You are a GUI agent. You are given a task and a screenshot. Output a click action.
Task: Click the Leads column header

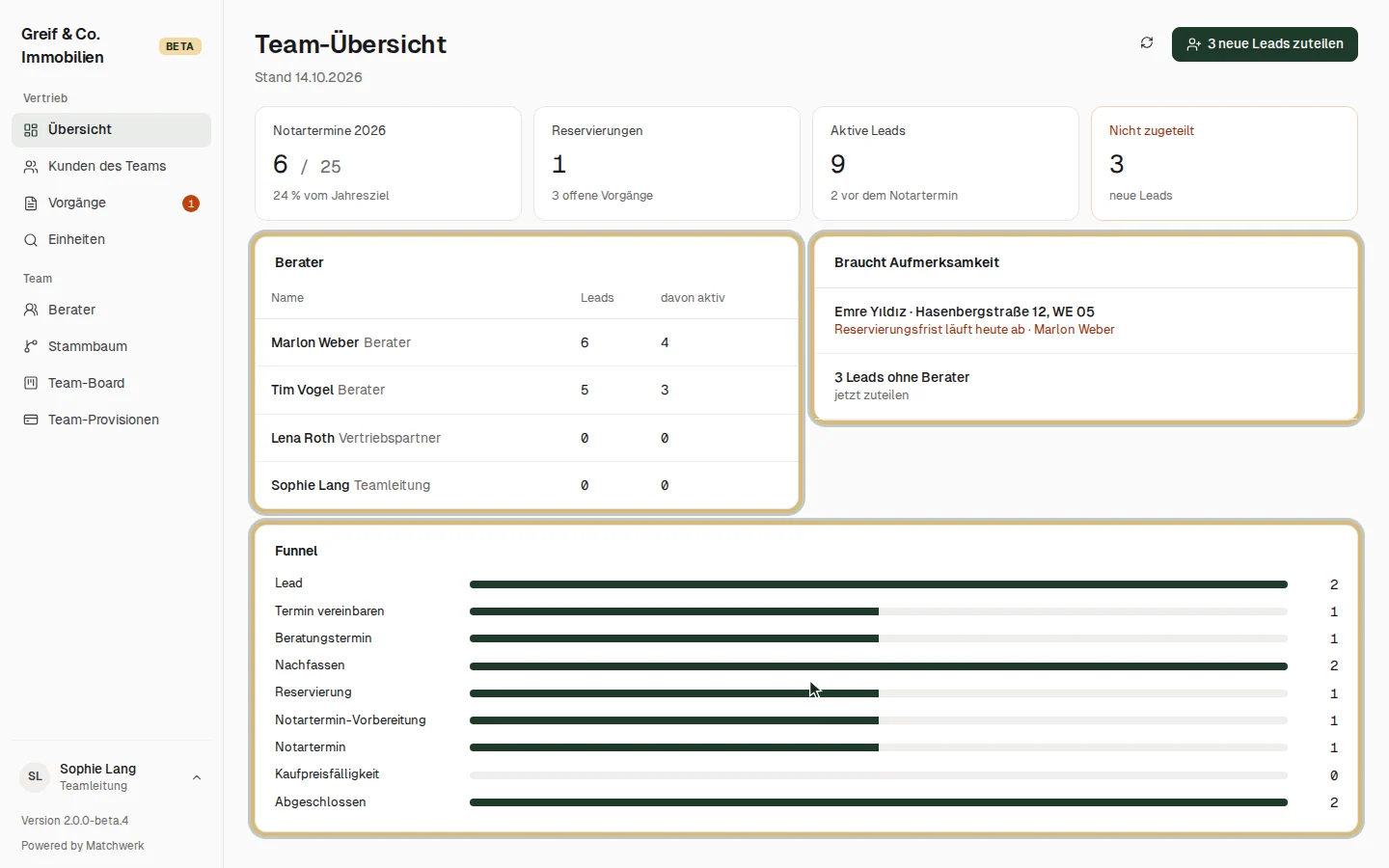(597, 298)
